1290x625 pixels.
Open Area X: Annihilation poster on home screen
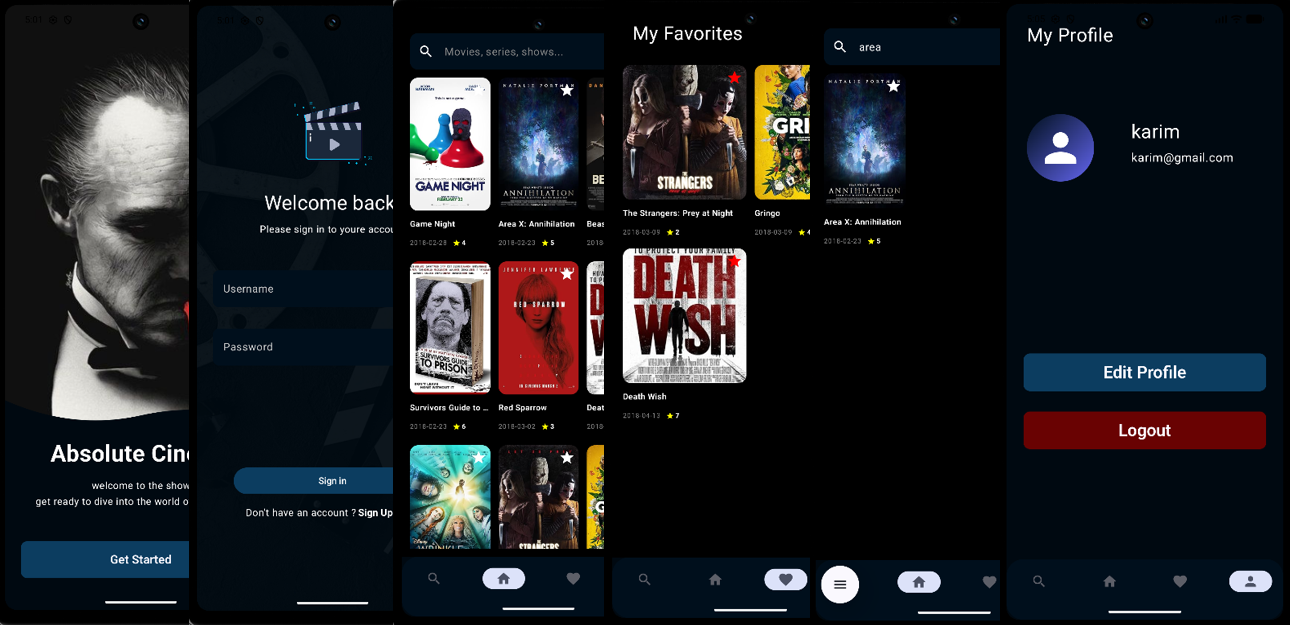click(538, 144)
